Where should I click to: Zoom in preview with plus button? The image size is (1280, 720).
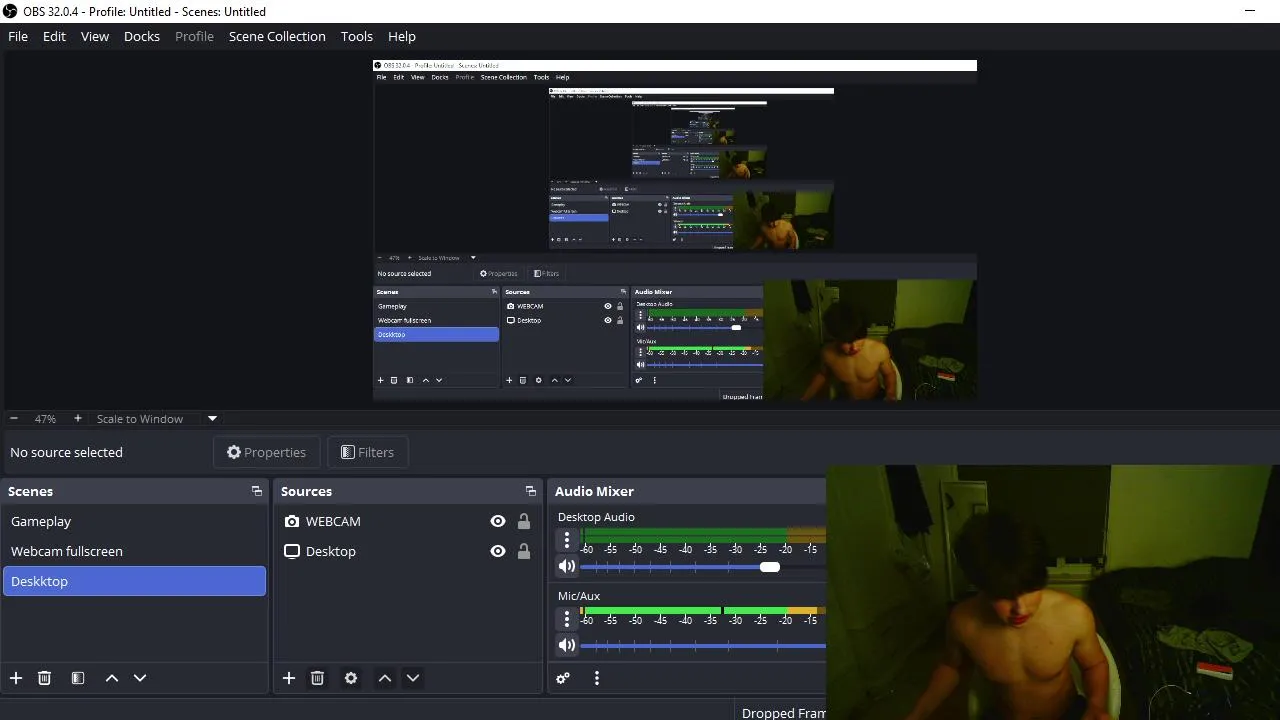[x=77, y=418]
